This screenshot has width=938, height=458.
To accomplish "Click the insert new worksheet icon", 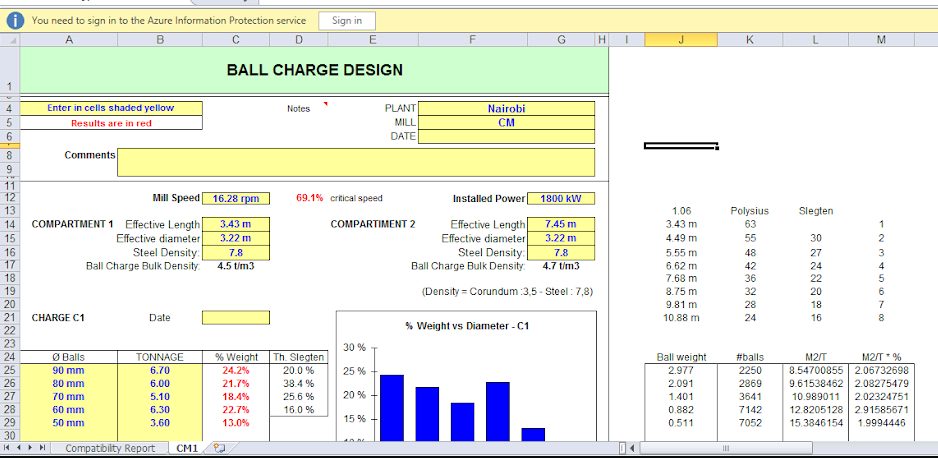I will tap(216, 449).
